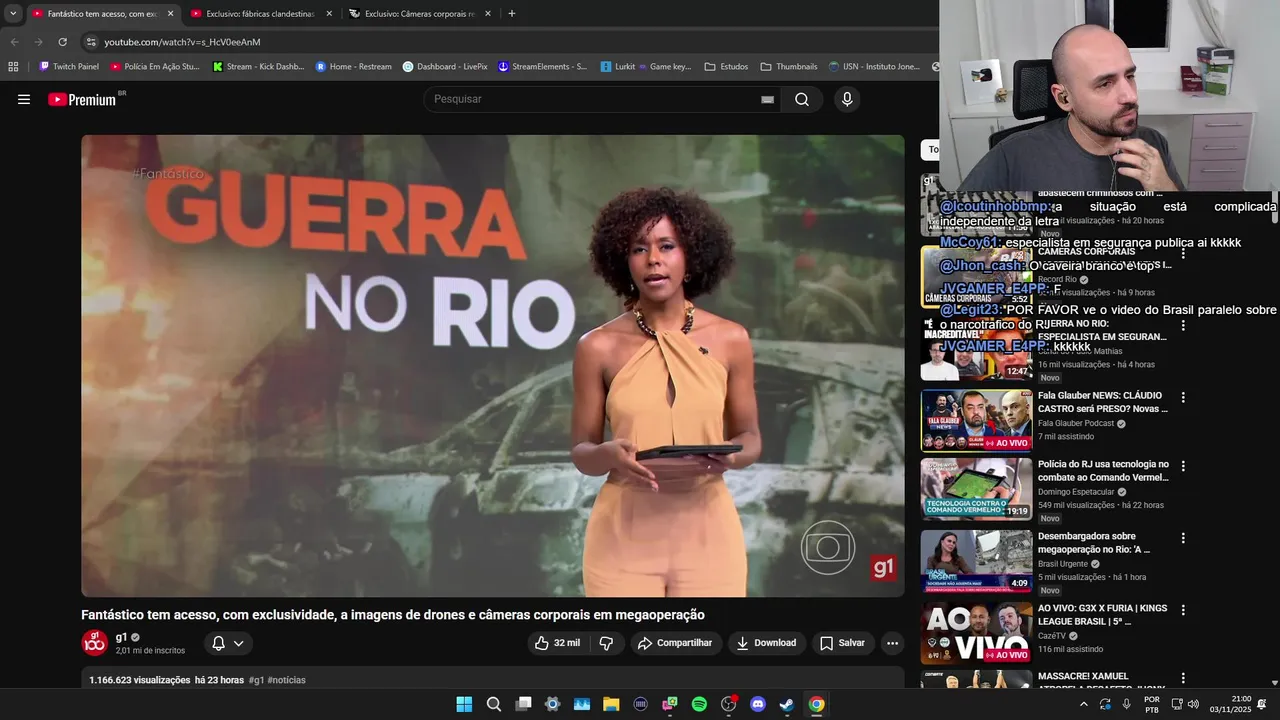Open File Explorer from taskbar
Viewport: 1280px width, 720px height.
pos(611,704)
